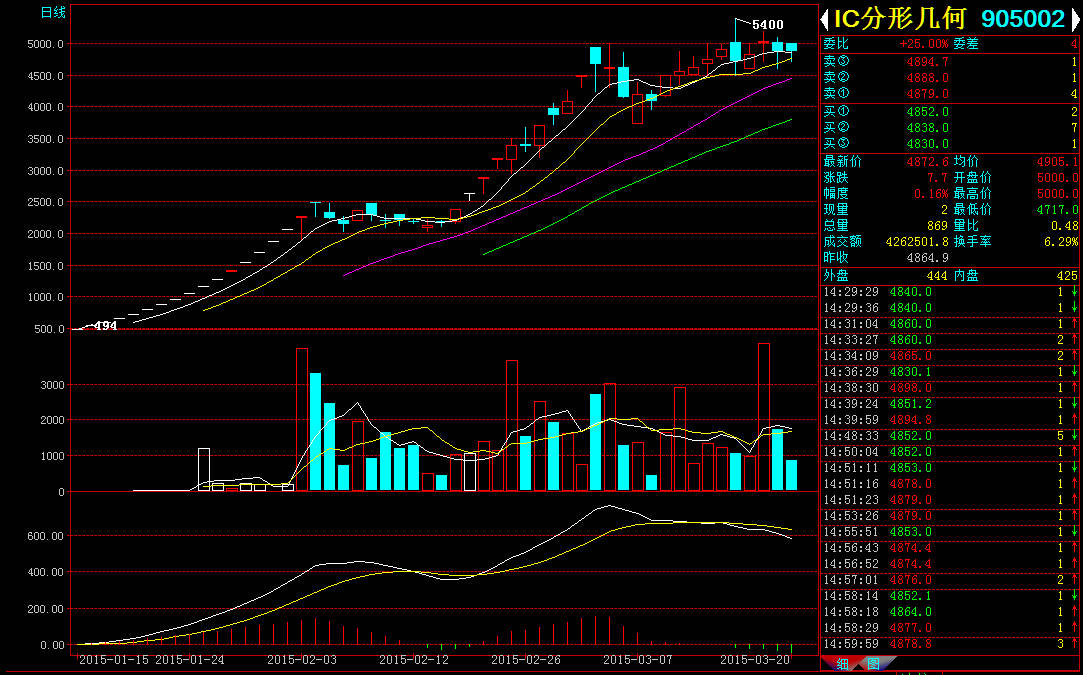
Task: Select the 14:53:26 tick row
Action: tap(950, 516)
